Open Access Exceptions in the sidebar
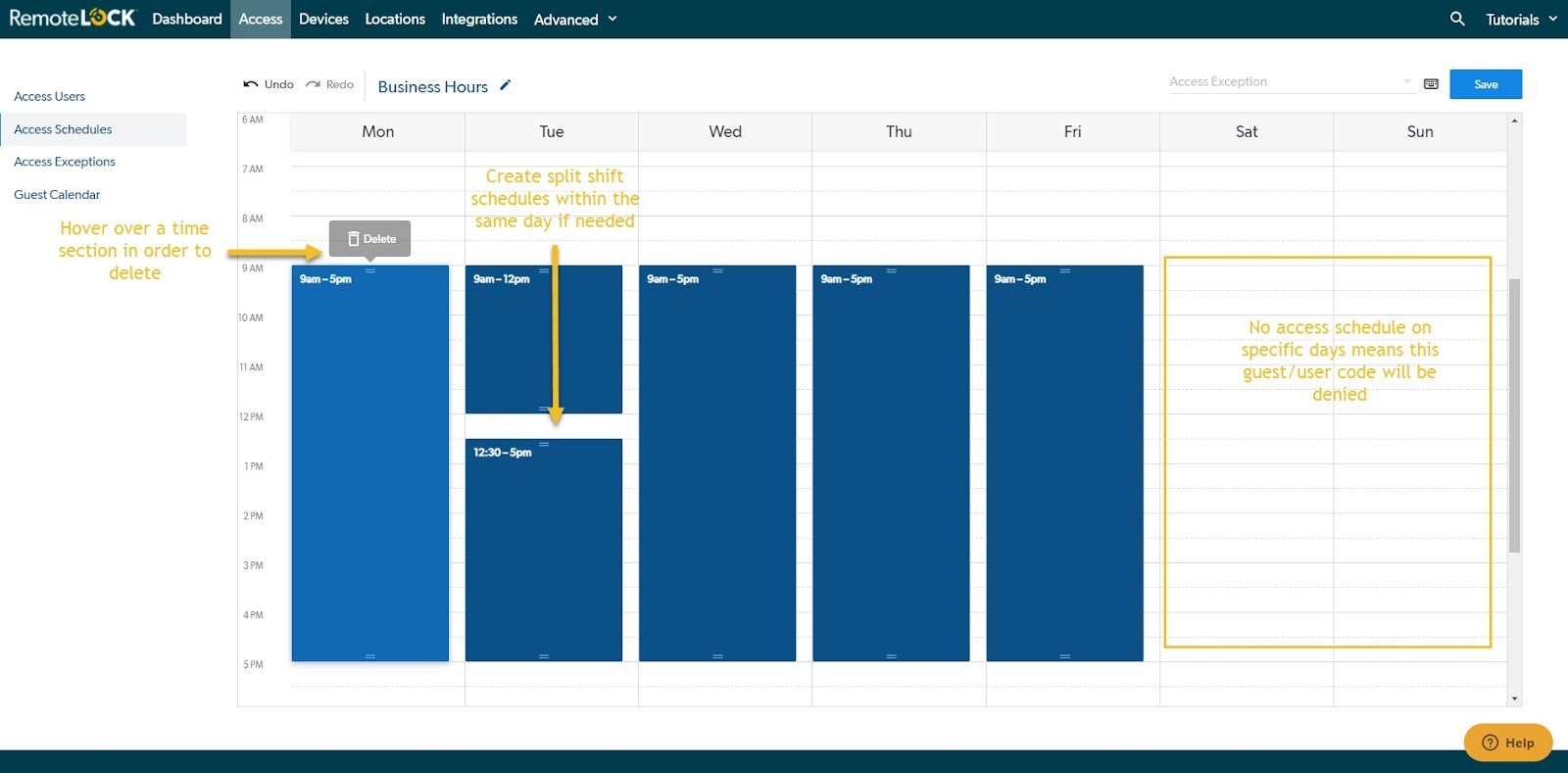Viewport: 1568px width, 773px height. [65, 162]
